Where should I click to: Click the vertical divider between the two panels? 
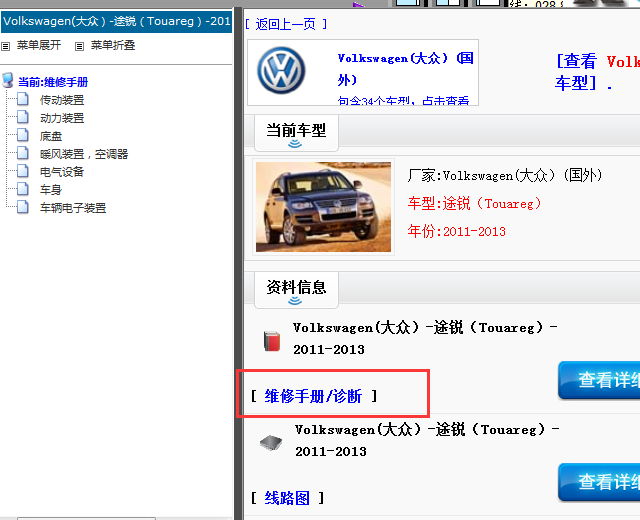point(238,264)
